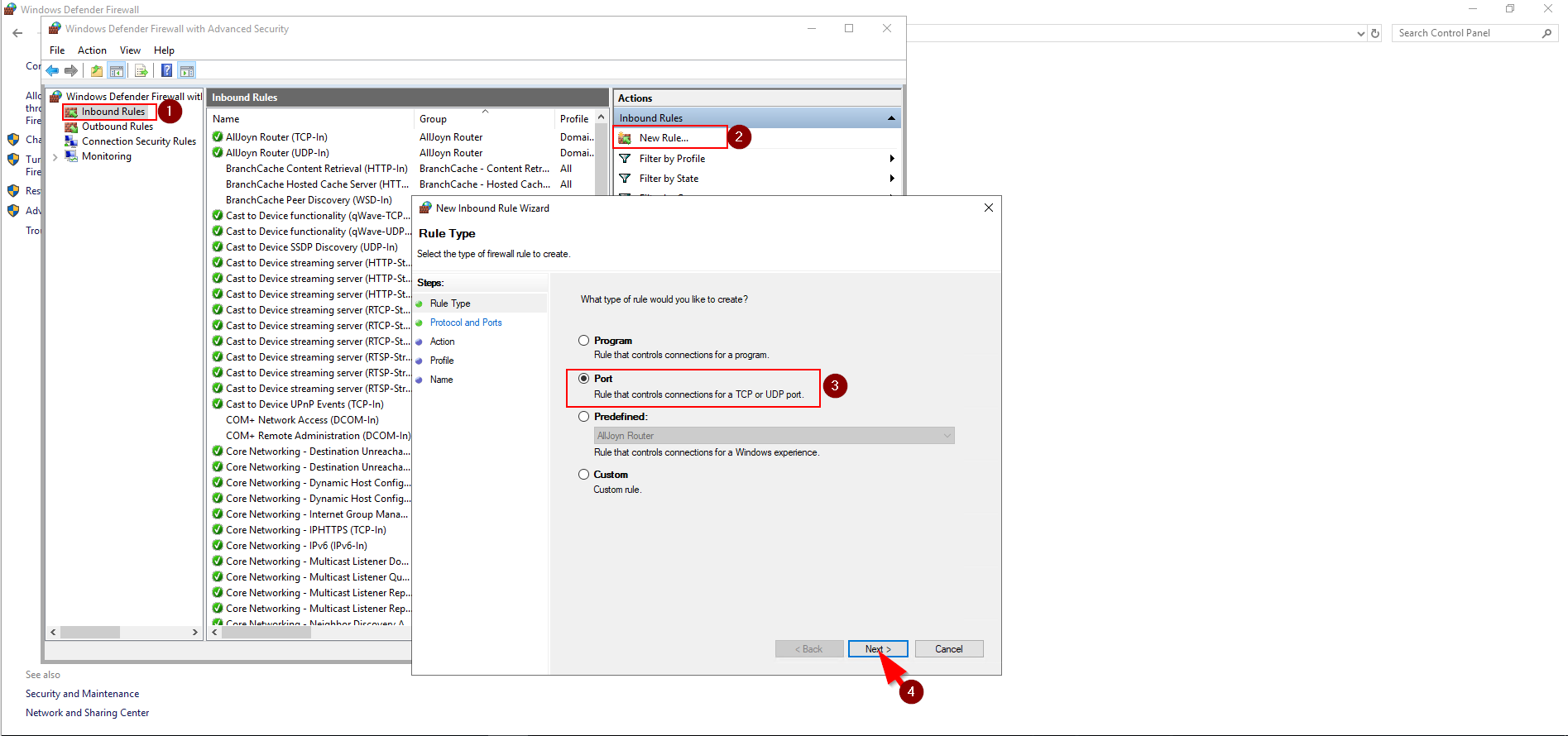Select Core Networking - IPv6 (IPv6-In) rule
This screenshot has height=736, width=1568.
click(x=296, y=546)
